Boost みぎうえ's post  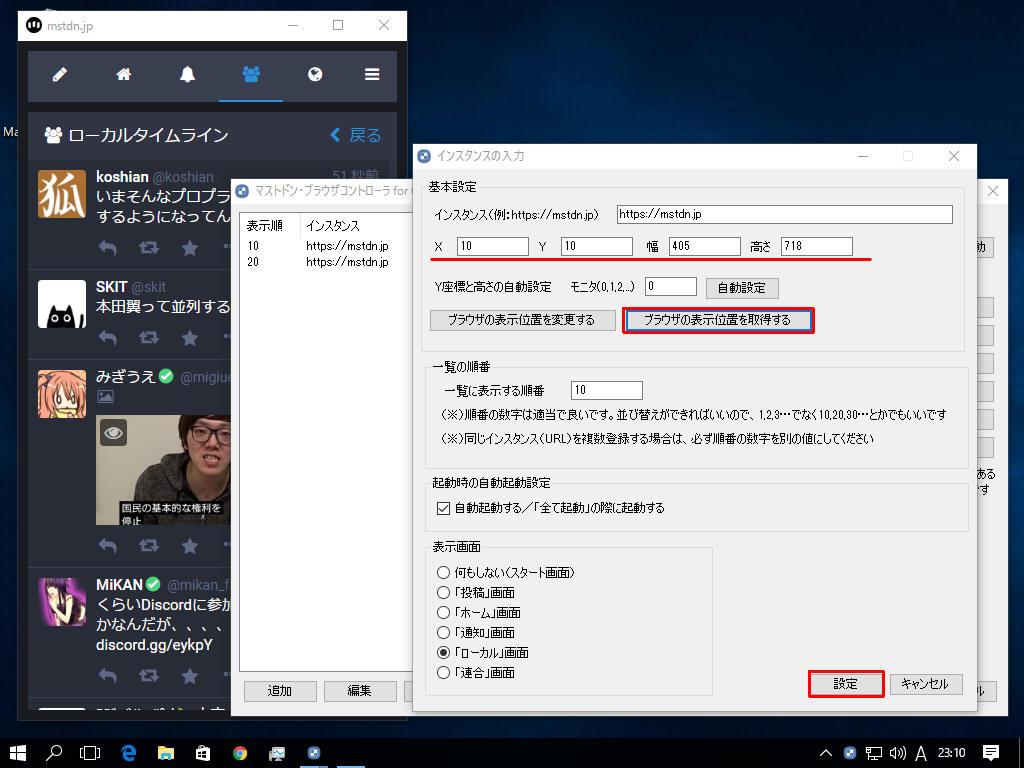tap(149, 545)
